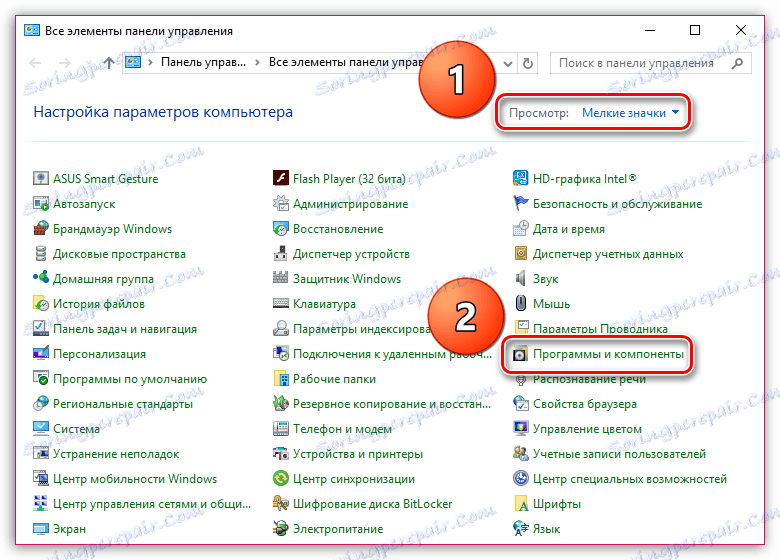Open Центр синхронизации green icon
The height and width of the screenshot is (560, 780).
pyautogui.click(x=281, y=479)
